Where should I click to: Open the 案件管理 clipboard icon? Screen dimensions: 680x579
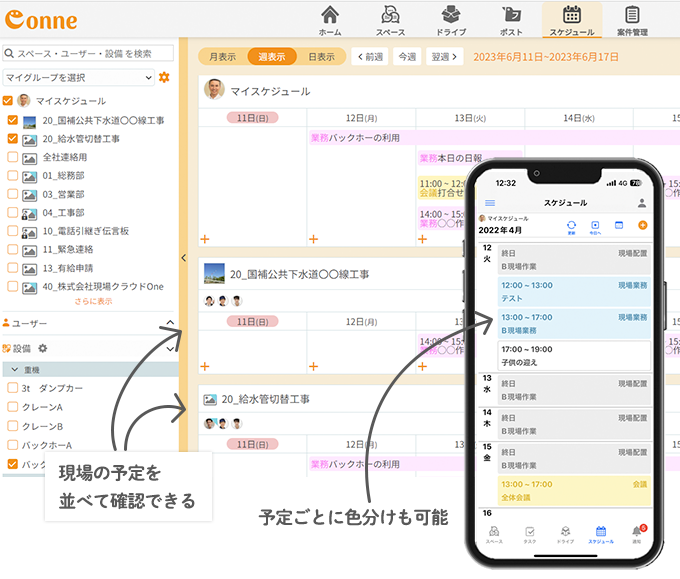(x=632, y=15)
